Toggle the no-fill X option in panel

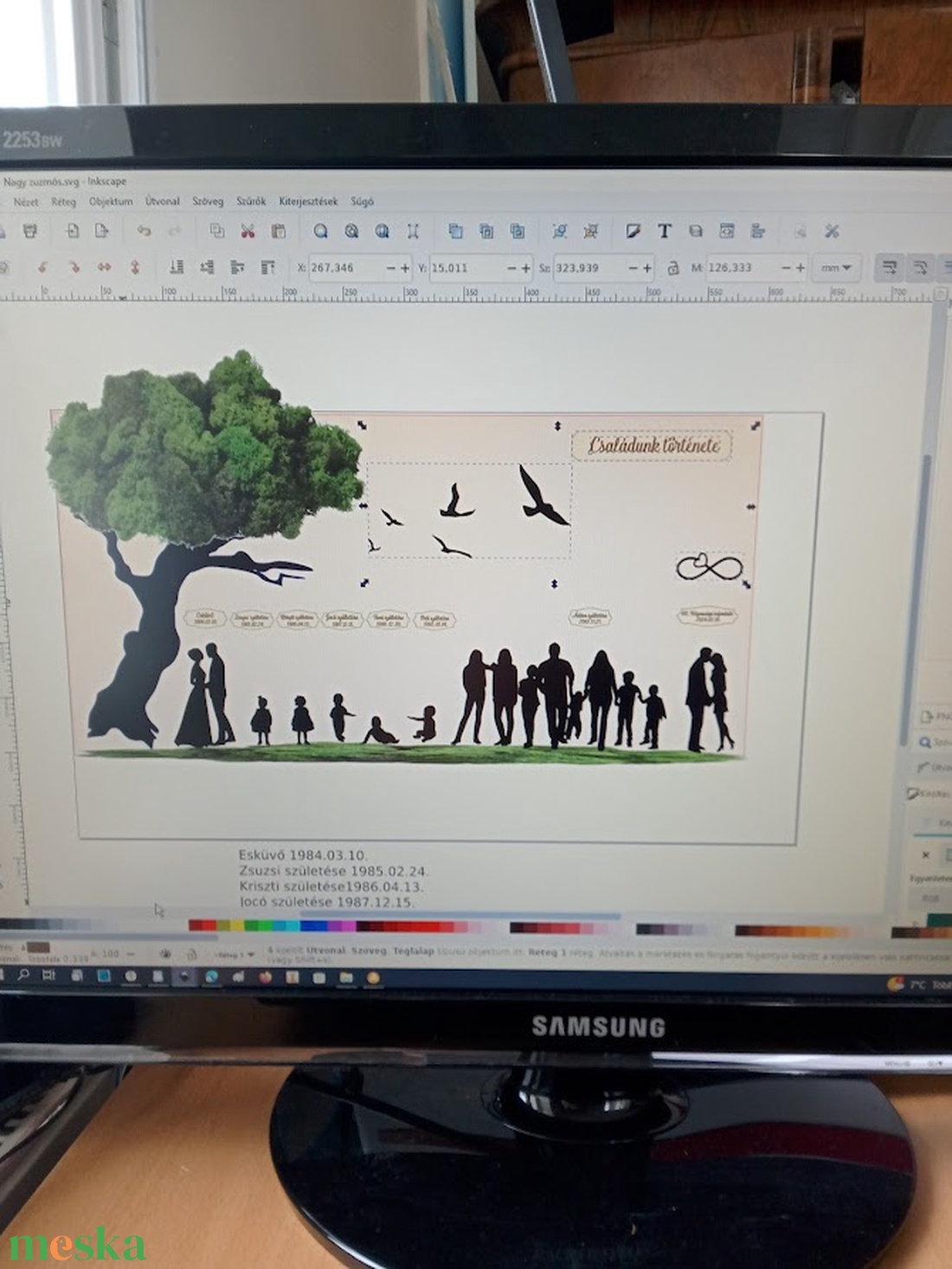(925, 854)
